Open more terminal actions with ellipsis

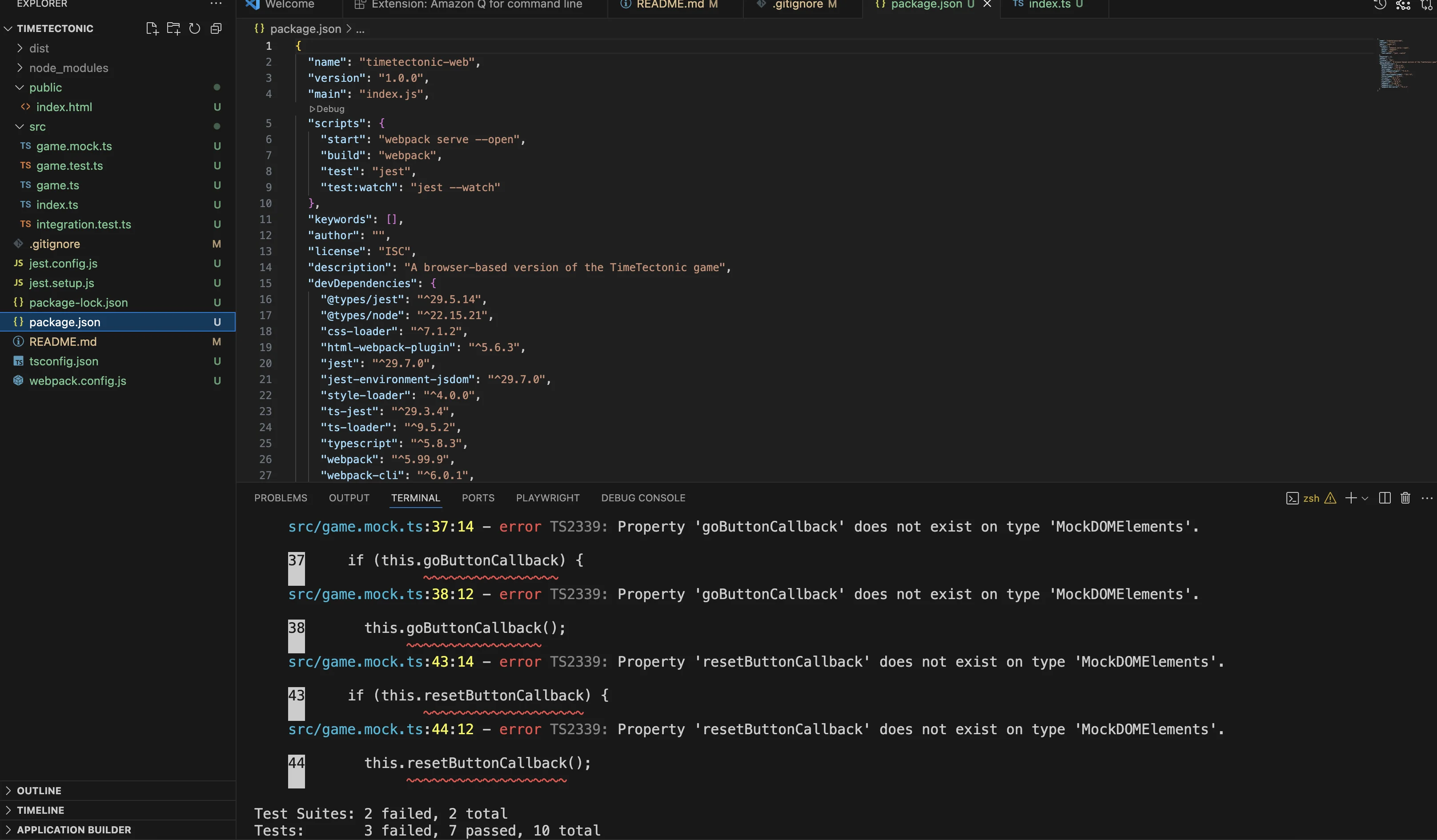tap(1427, 498)
